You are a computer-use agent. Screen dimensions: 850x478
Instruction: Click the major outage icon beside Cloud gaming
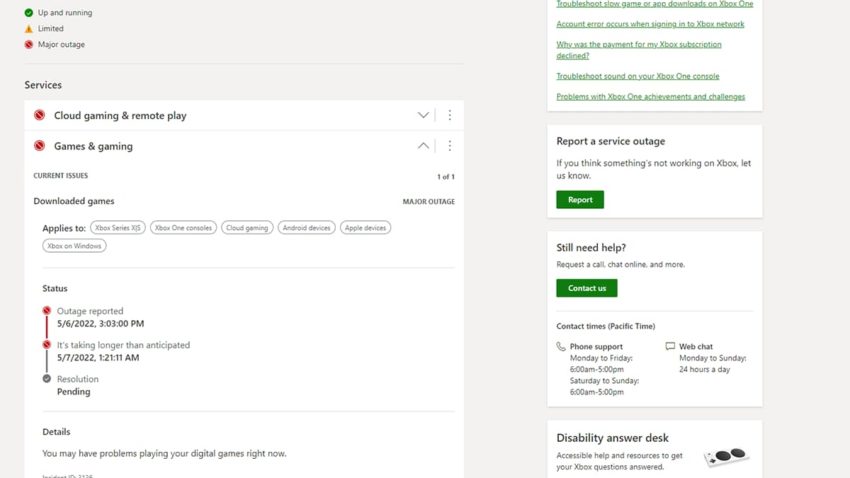coord(39,115)
